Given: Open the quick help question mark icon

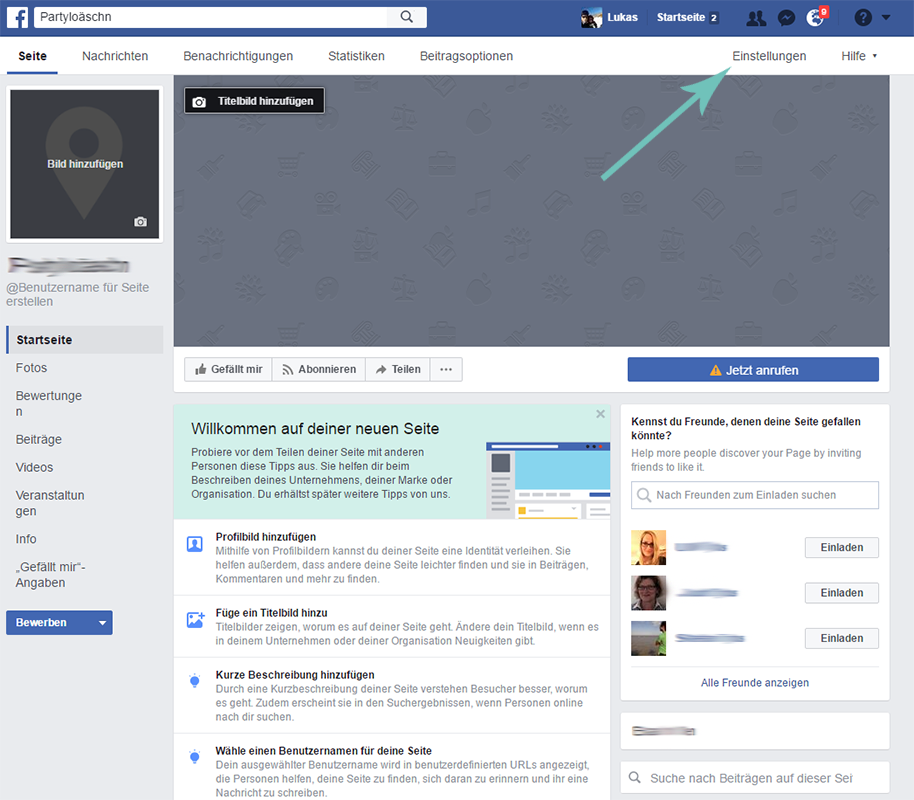Looking at the screenshot, I should tap(863, 17).
